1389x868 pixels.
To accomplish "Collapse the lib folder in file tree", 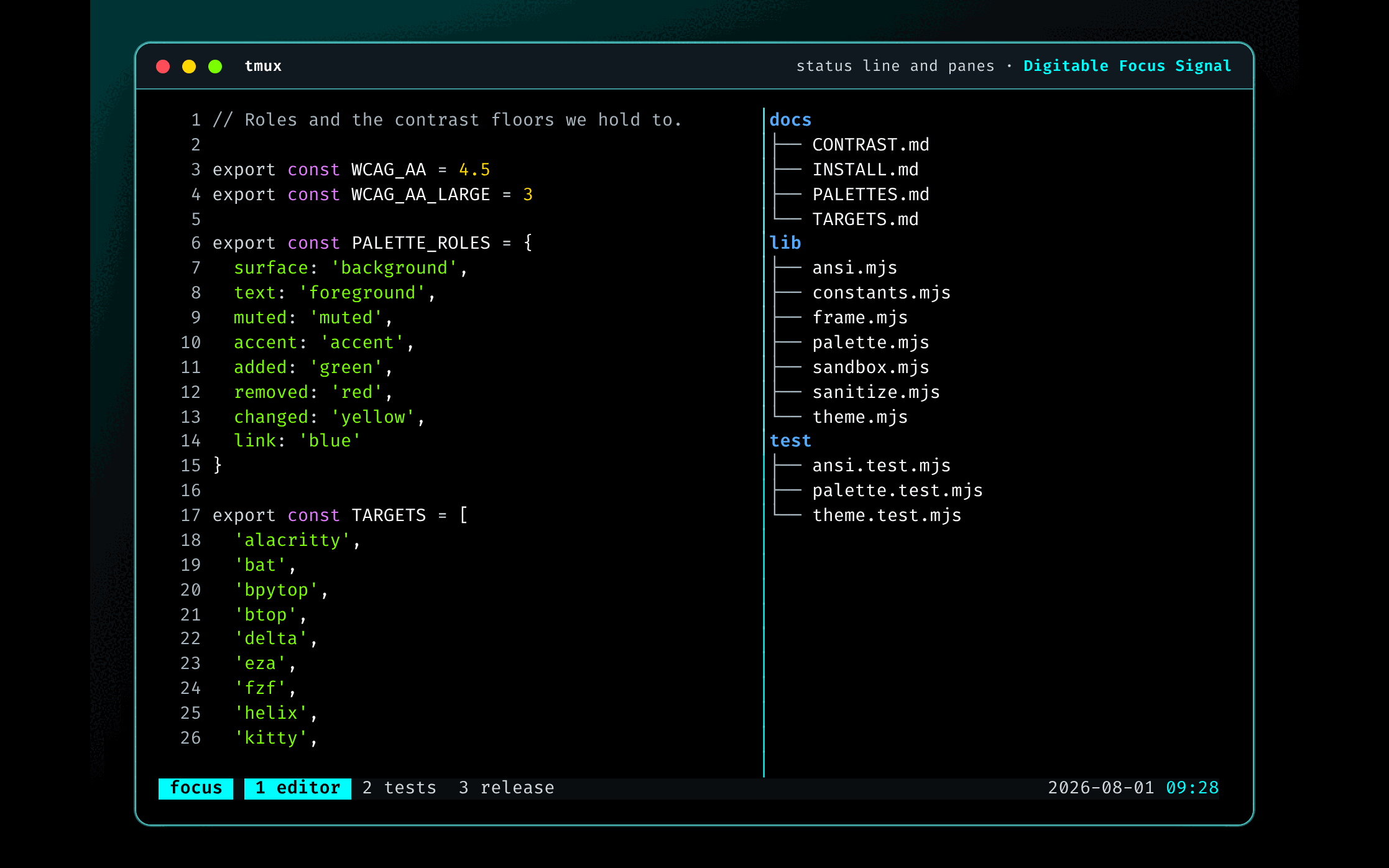I will (x=785, y=242).
